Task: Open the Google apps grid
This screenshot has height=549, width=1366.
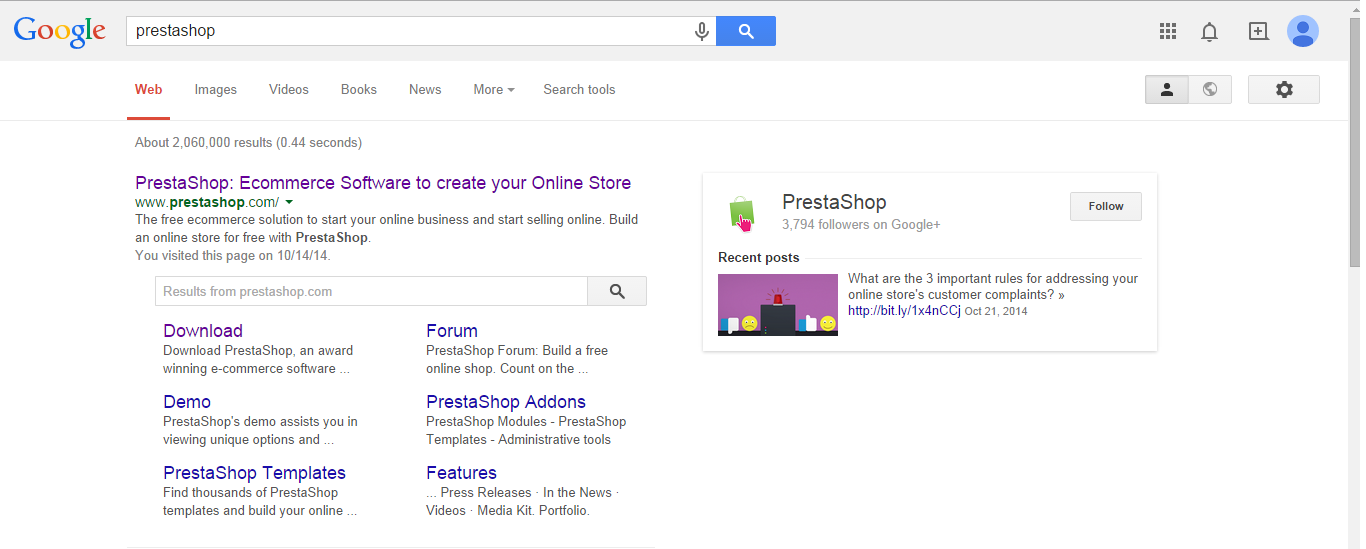Action: tap(1168, 31)
